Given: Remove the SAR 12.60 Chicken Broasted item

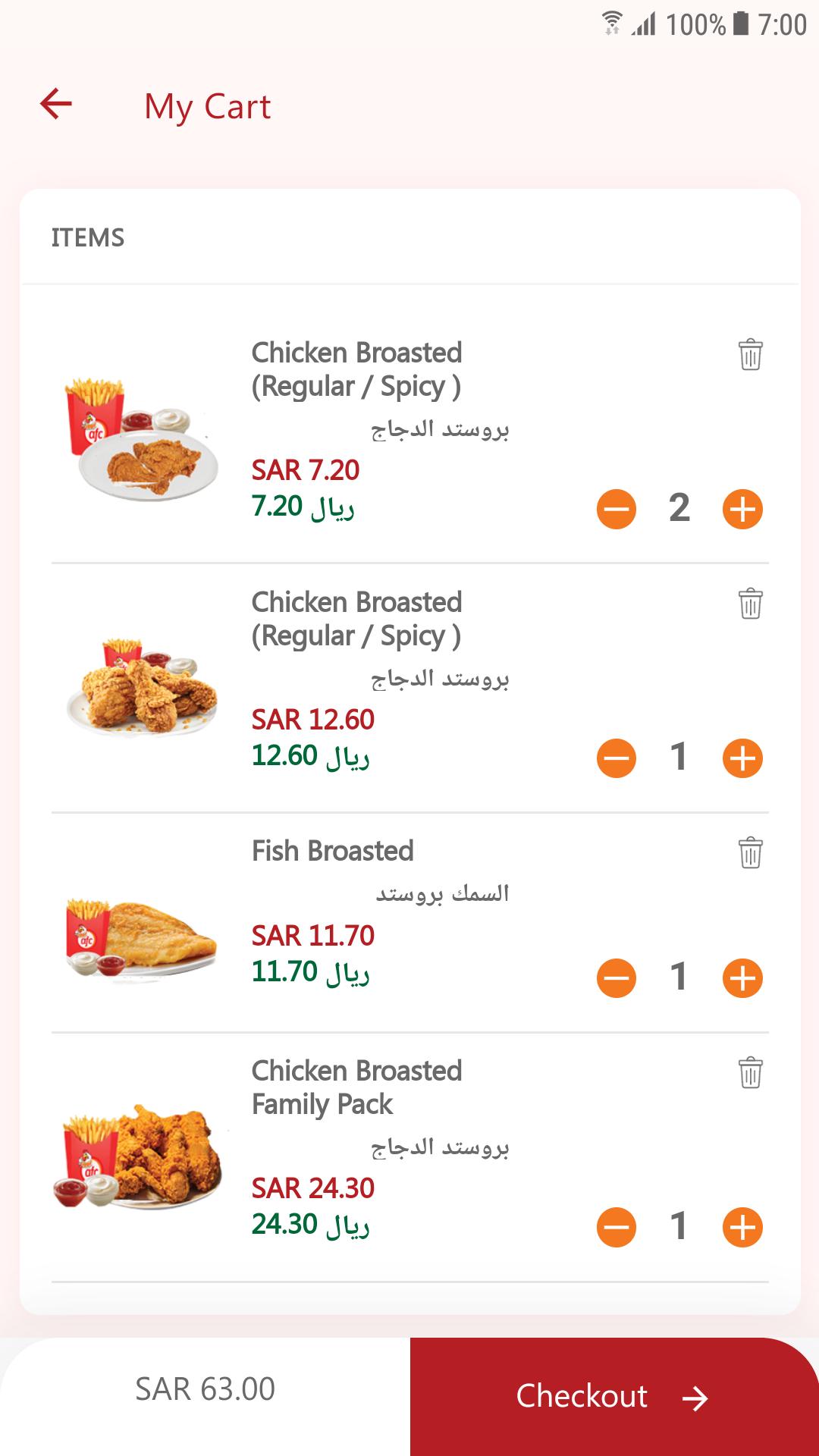Looking at the screenshot, I should (x=750, y=604).
